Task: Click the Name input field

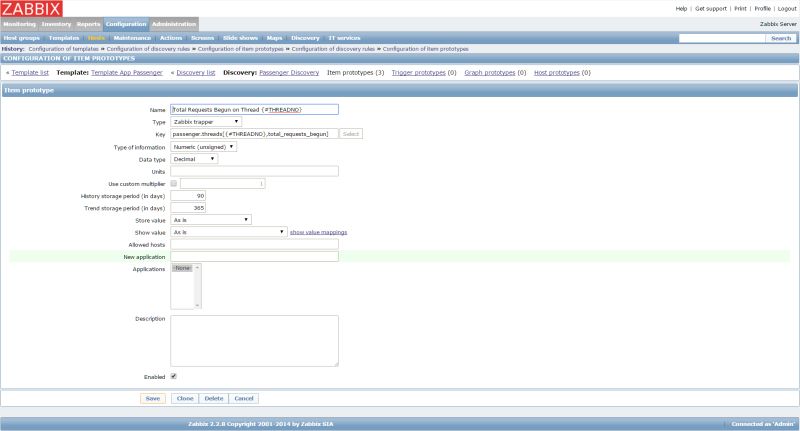Action: 254,110
